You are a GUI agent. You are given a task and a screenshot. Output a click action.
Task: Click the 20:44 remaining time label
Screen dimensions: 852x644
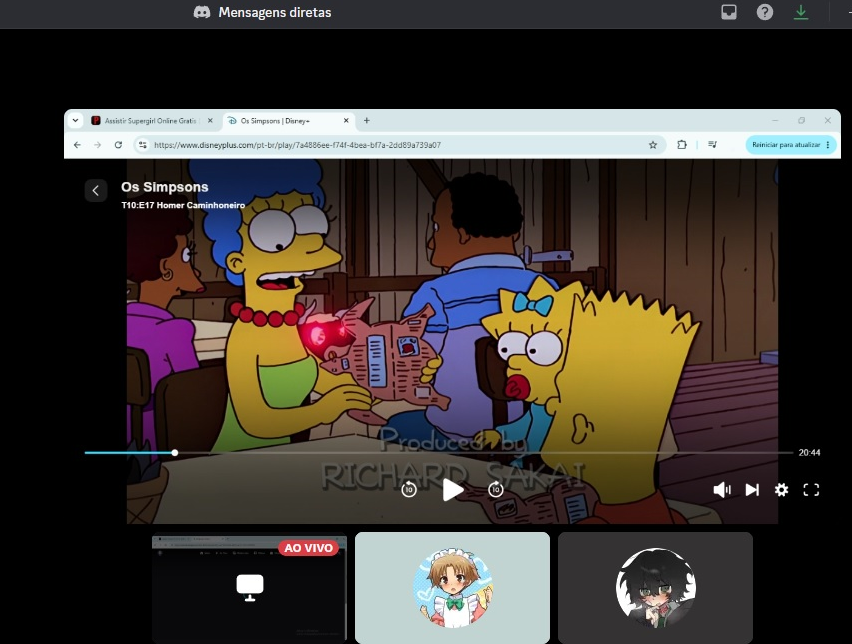pyautogui.click(x=809, y=453)
